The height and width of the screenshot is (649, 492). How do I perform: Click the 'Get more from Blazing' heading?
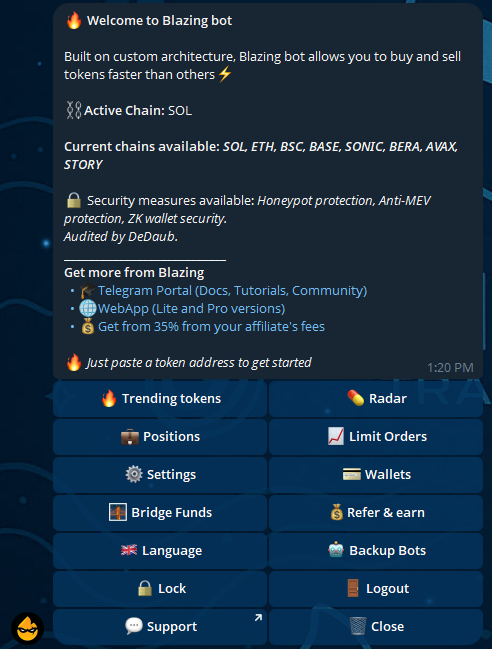tap(134, 273)
